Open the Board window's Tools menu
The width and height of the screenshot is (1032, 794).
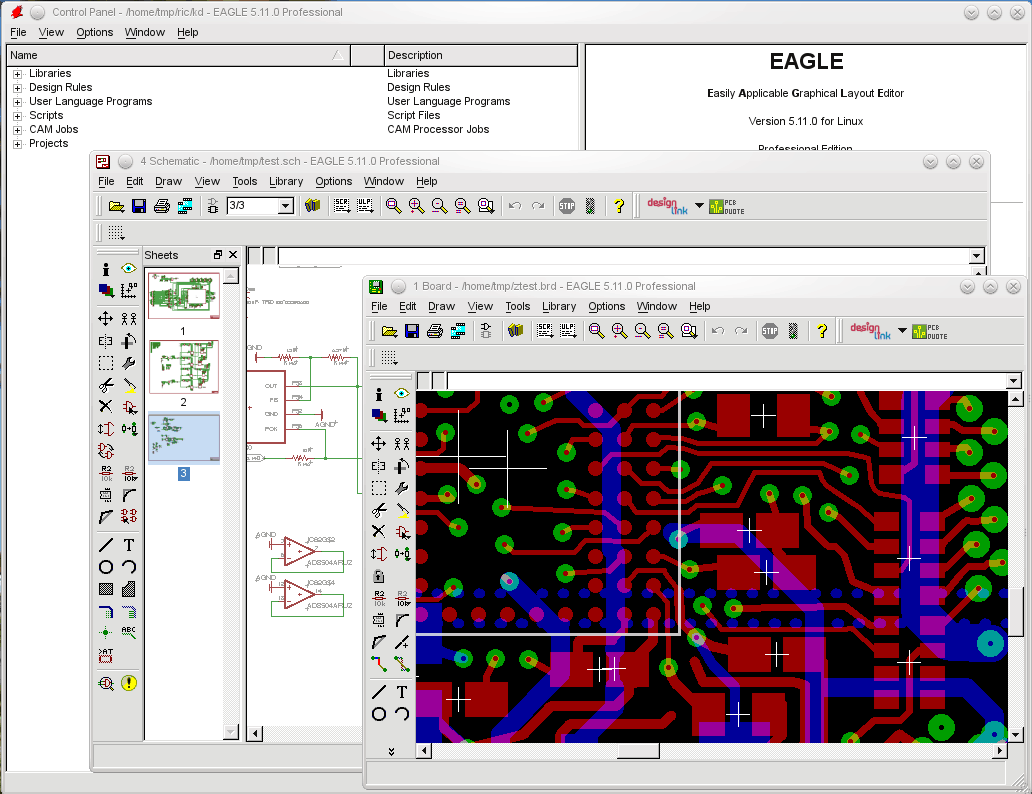click(518, 306)
